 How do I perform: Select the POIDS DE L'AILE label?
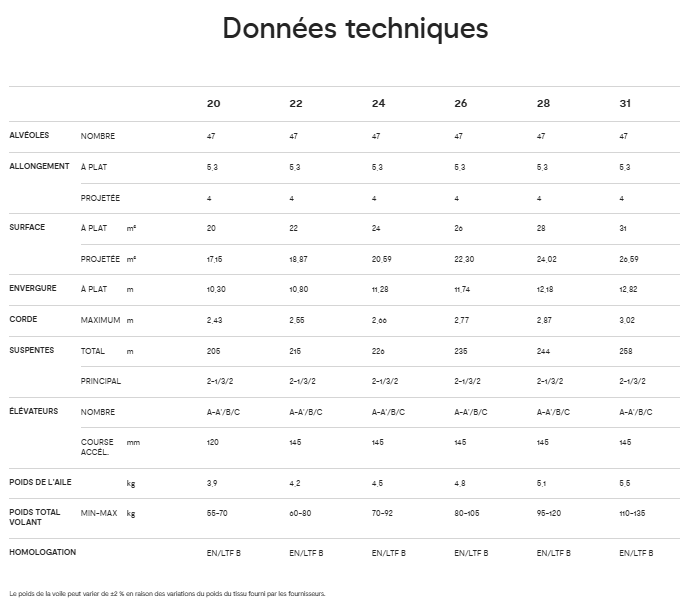40,481
